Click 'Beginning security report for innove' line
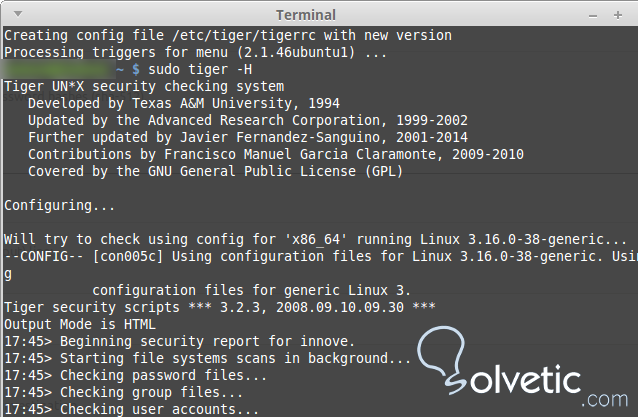The image size is (638, 417). click(x=178, y=342)
